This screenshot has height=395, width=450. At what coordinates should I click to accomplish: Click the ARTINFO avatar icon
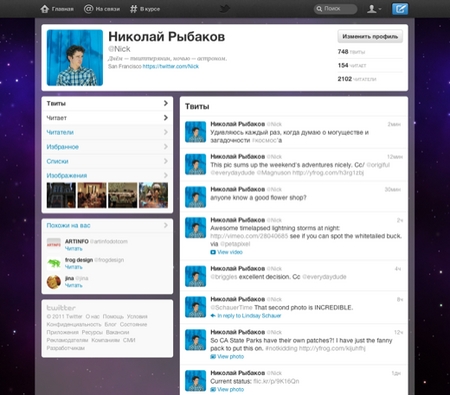click(x=54, y=244)
